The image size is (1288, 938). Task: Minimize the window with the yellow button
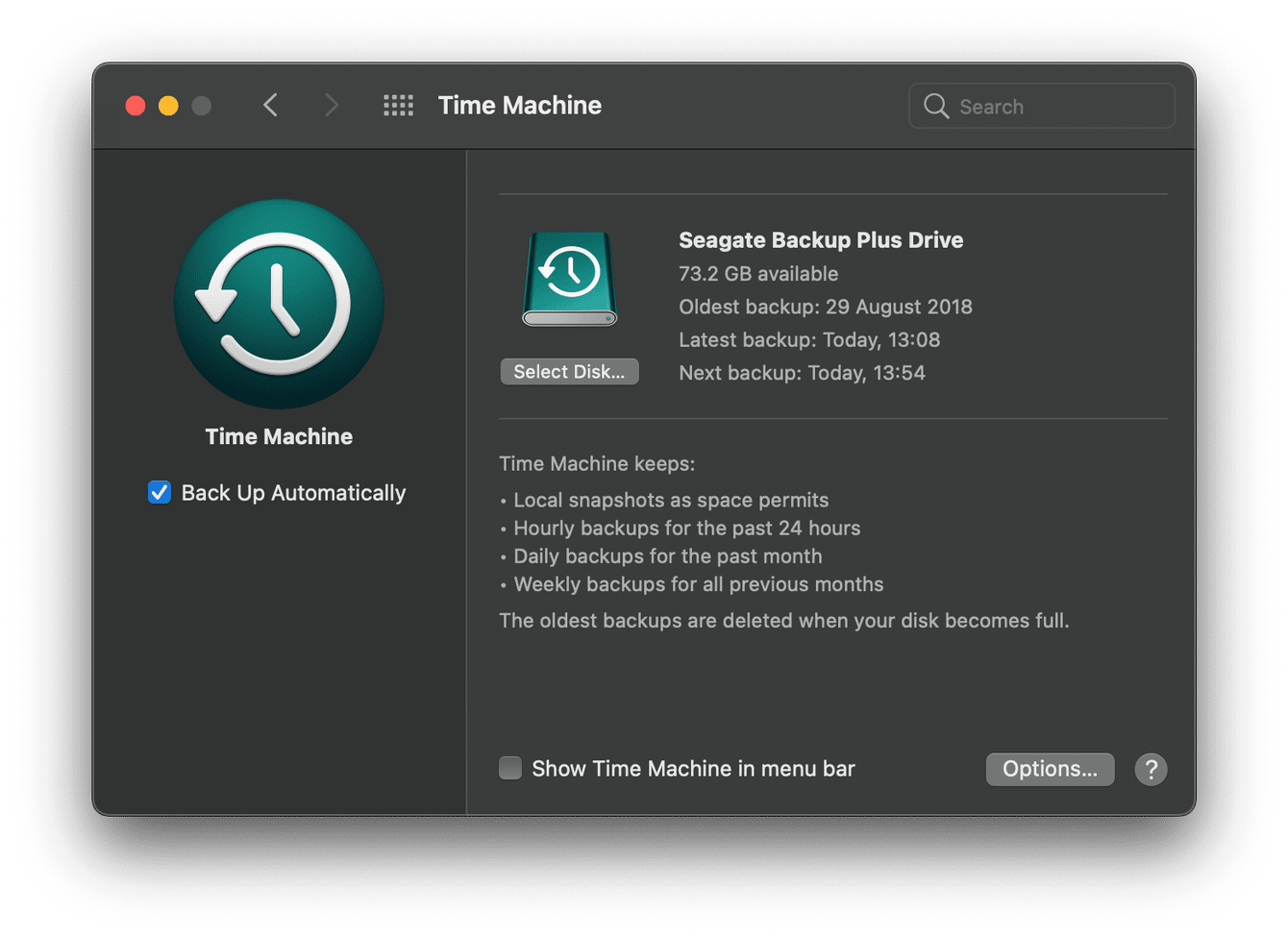pyautogui.click(x=168, y=106)
